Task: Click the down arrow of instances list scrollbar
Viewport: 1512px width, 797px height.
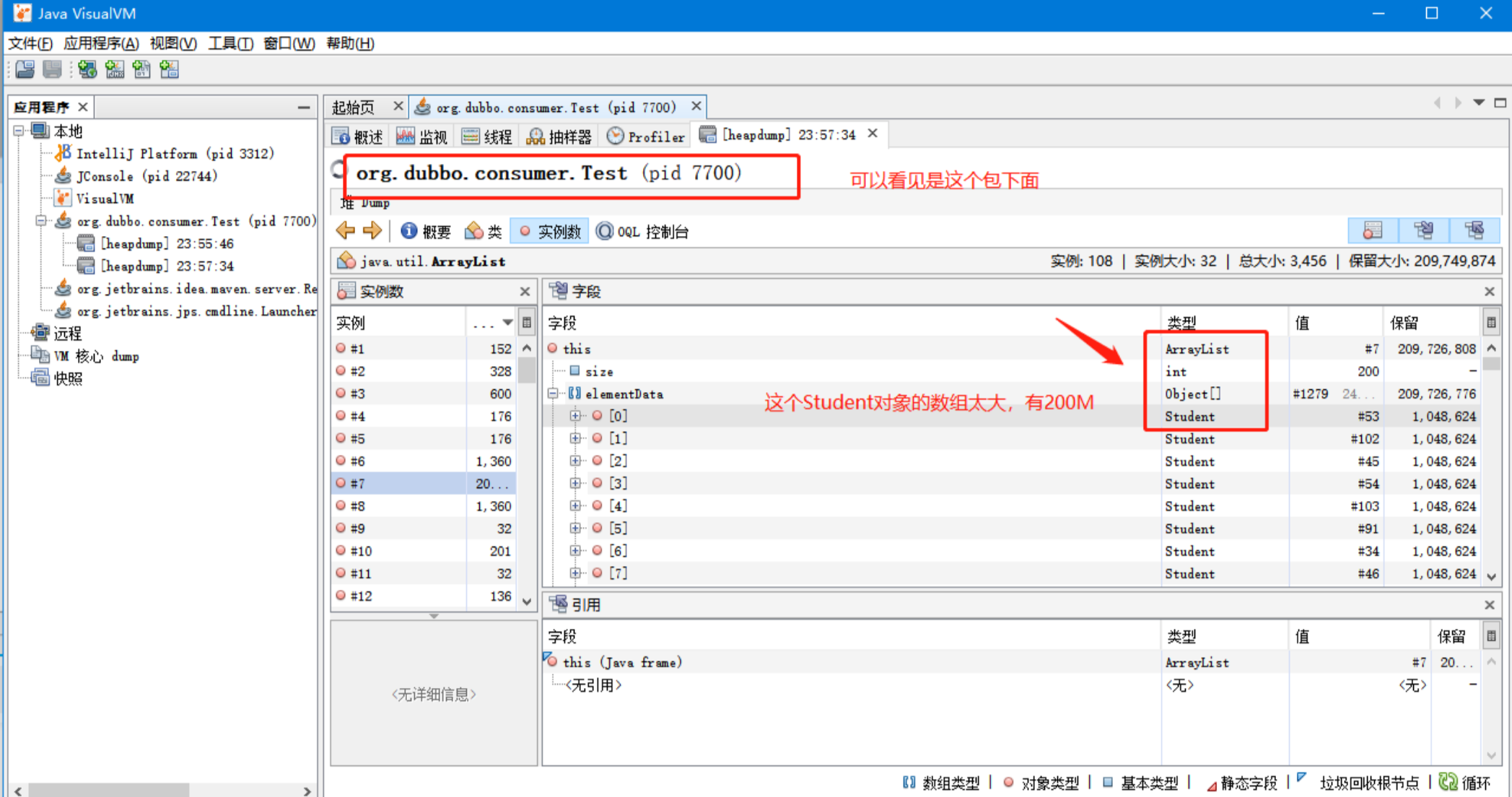Action: coord(527,601)
